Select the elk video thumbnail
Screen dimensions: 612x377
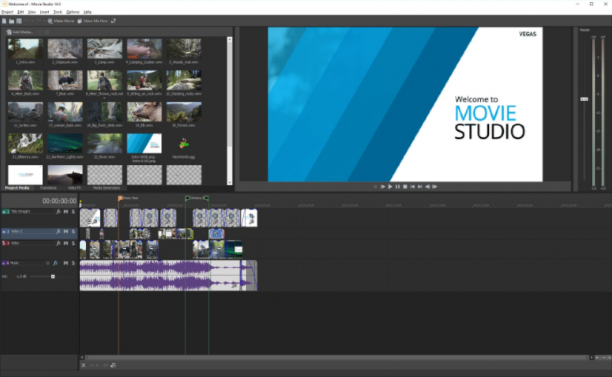point(144,112)
